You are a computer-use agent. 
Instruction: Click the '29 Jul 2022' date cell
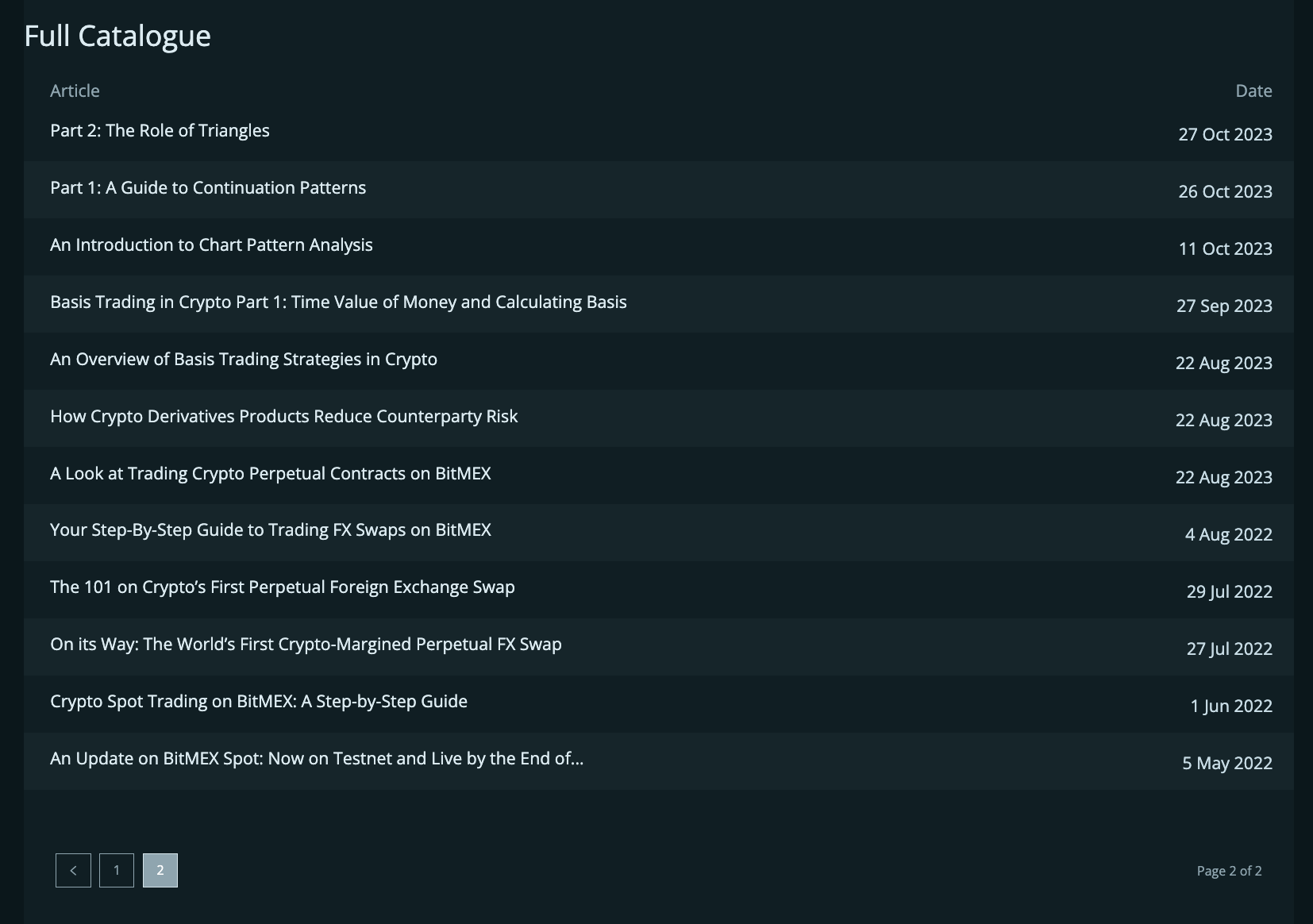coord(1229,591)
